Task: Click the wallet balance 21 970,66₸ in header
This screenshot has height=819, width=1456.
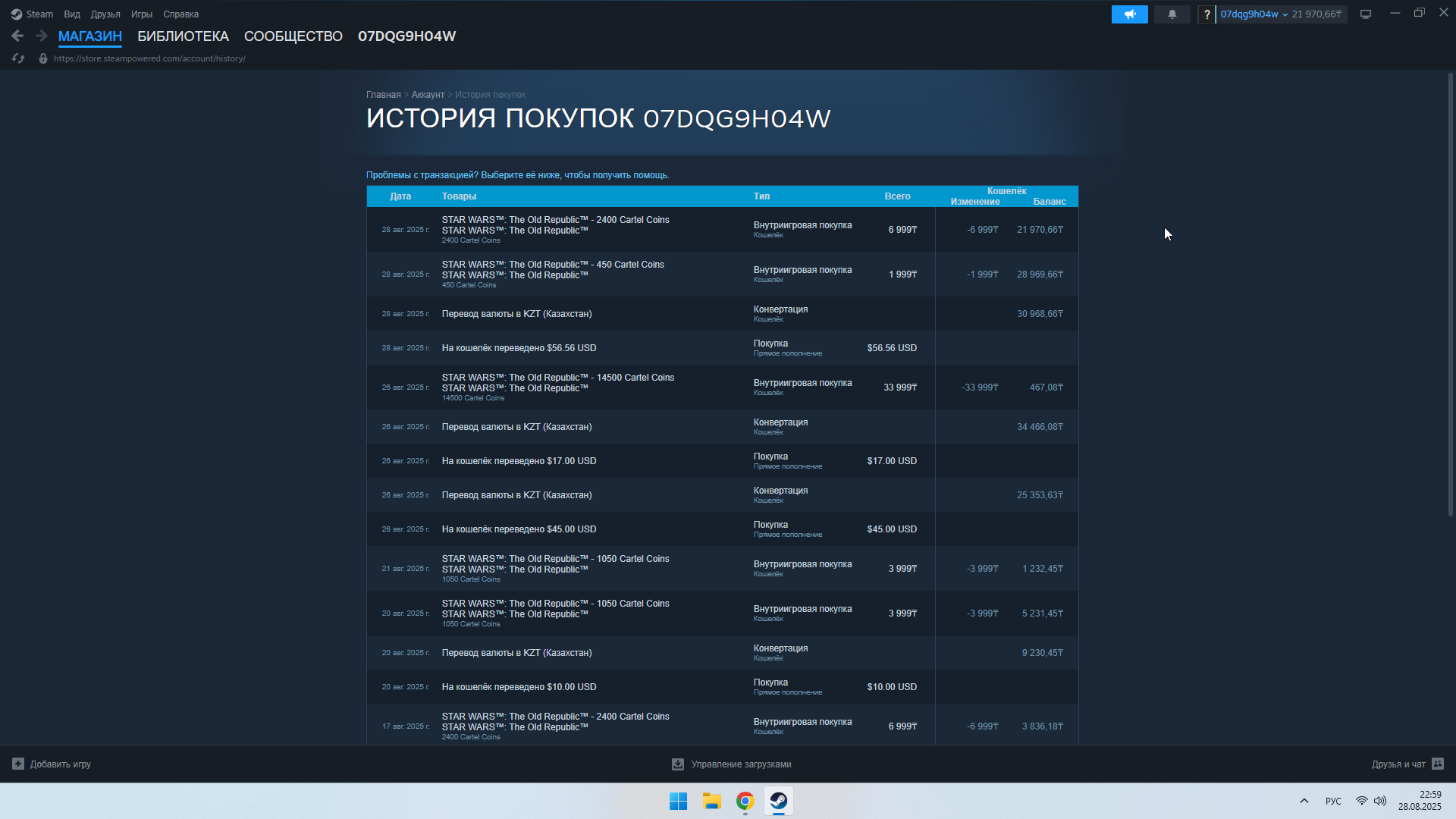Action: click(1317, 14)
